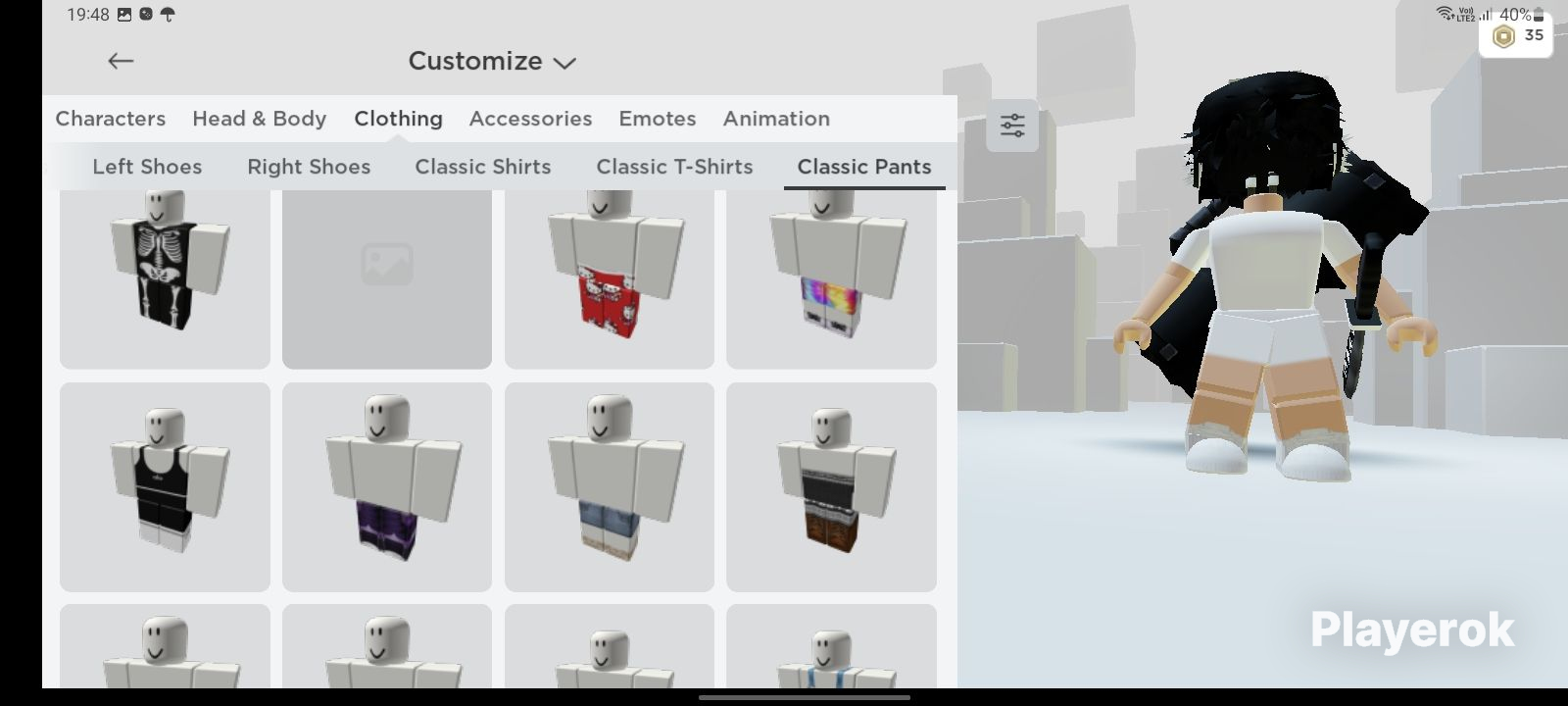Equip the rainbow tie-dye shorts
This screenshot has height=706, width=1568.
coord(831,279)
